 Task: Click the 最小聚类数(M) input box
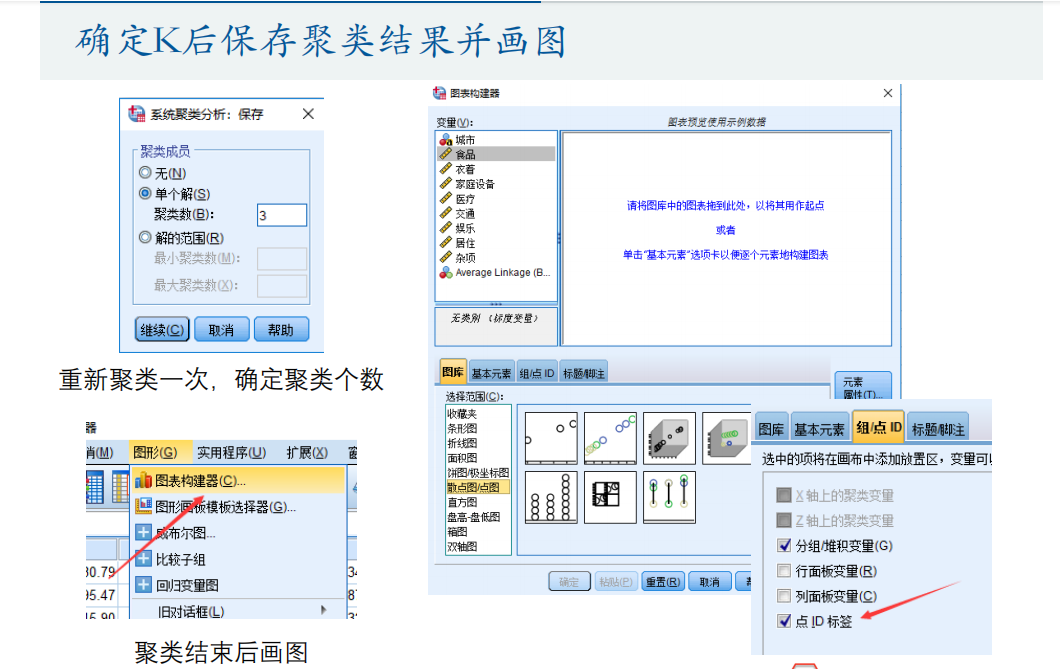pyautogui.click(x=282, y=258)
